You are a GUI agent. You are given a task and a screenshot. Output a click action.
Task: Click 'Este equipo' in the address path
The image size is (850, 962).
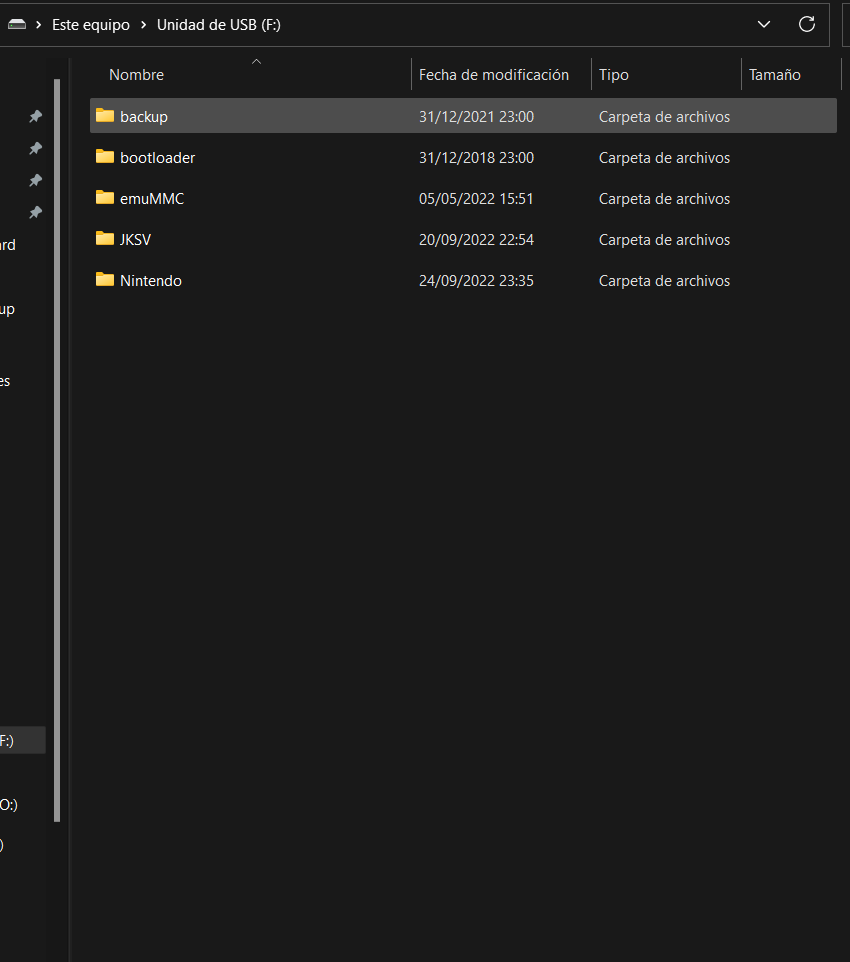[x=91, y=25]
